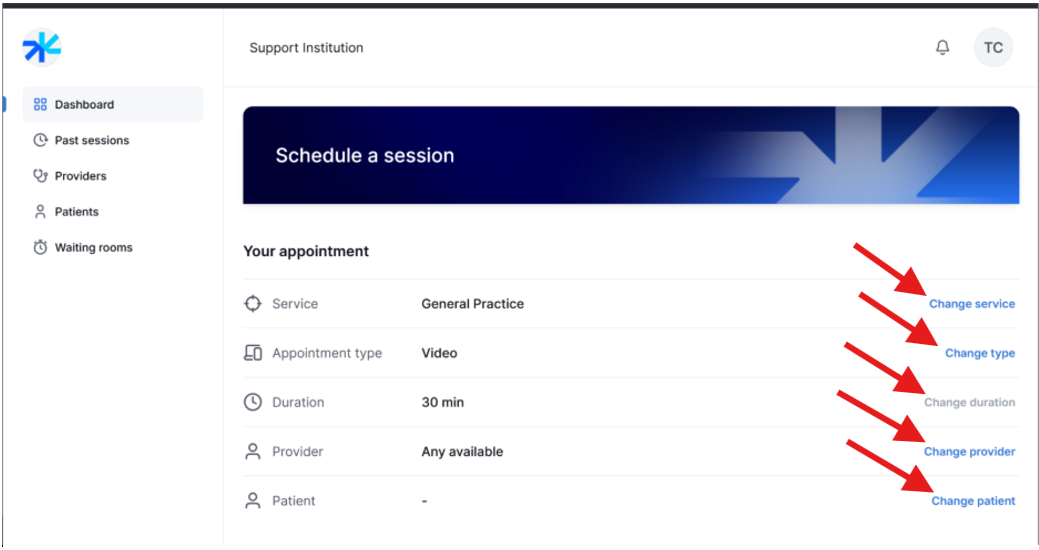Click the Dashboard grid icon
This screenshot has width=1039, height=550.
(41, 104)
